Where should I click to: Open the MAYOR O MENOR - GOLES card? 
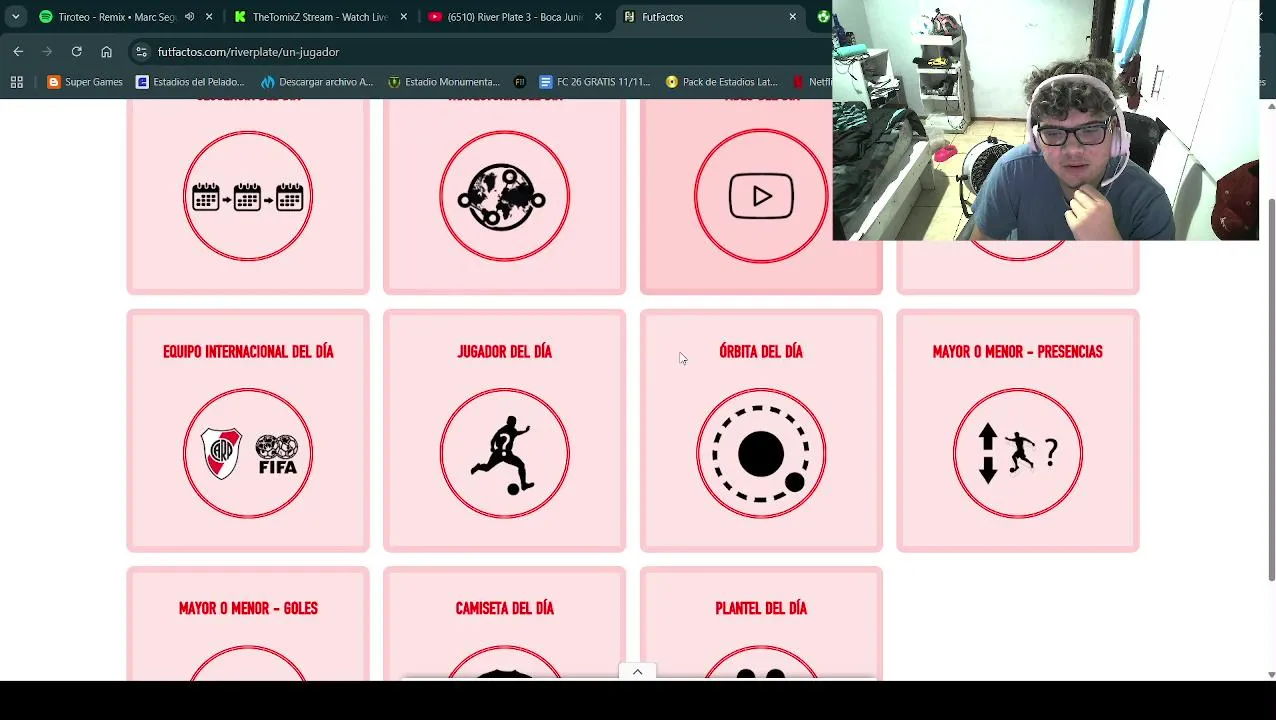coord(248,625)
